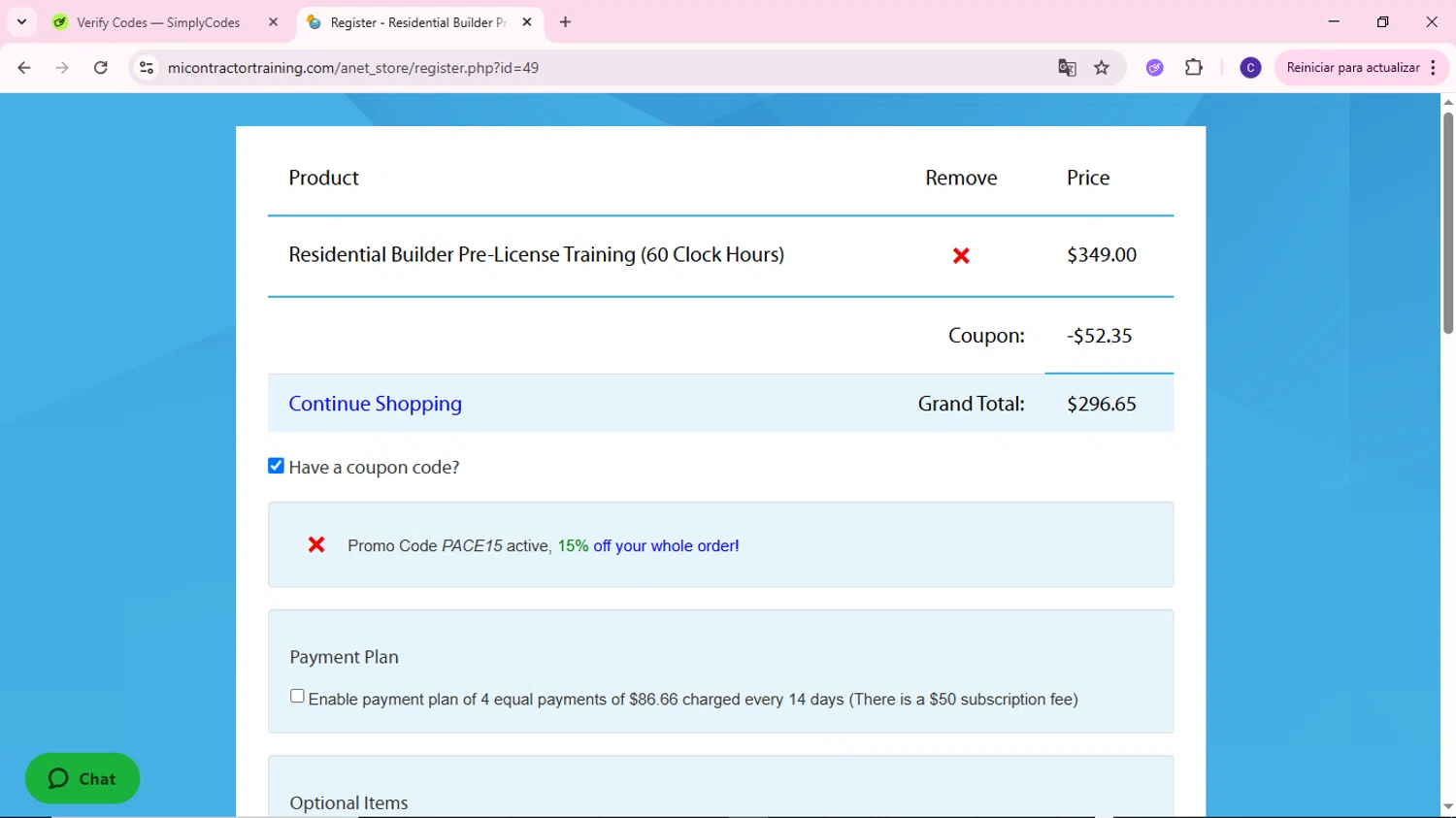The width and height of the screenshot is (1456, 818).
Task: Click the 15% off your whole order text
Action: [x=648, y=545]
